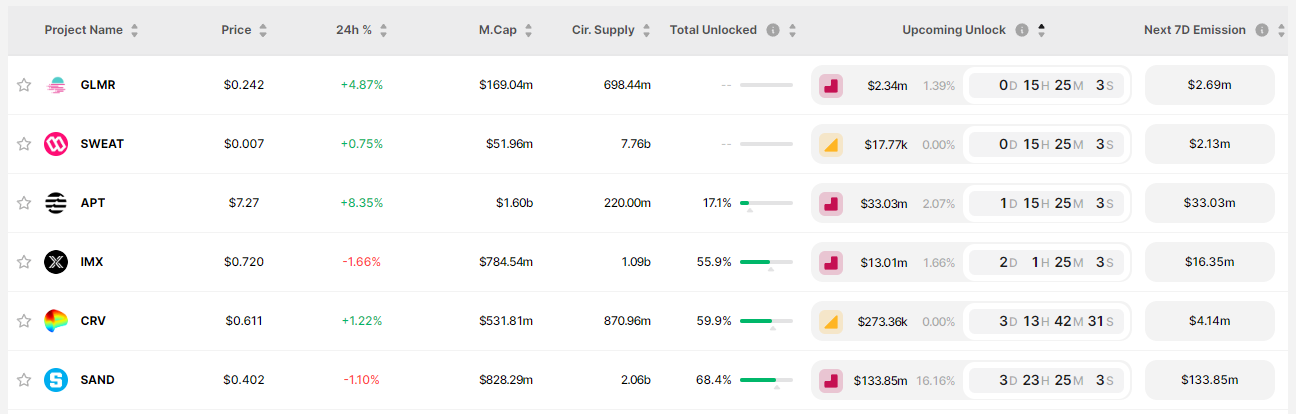Click the M.Cap column header
The height and width of the screenshot is (414, 1296).
pyautogui.click(x=496, y=30)
